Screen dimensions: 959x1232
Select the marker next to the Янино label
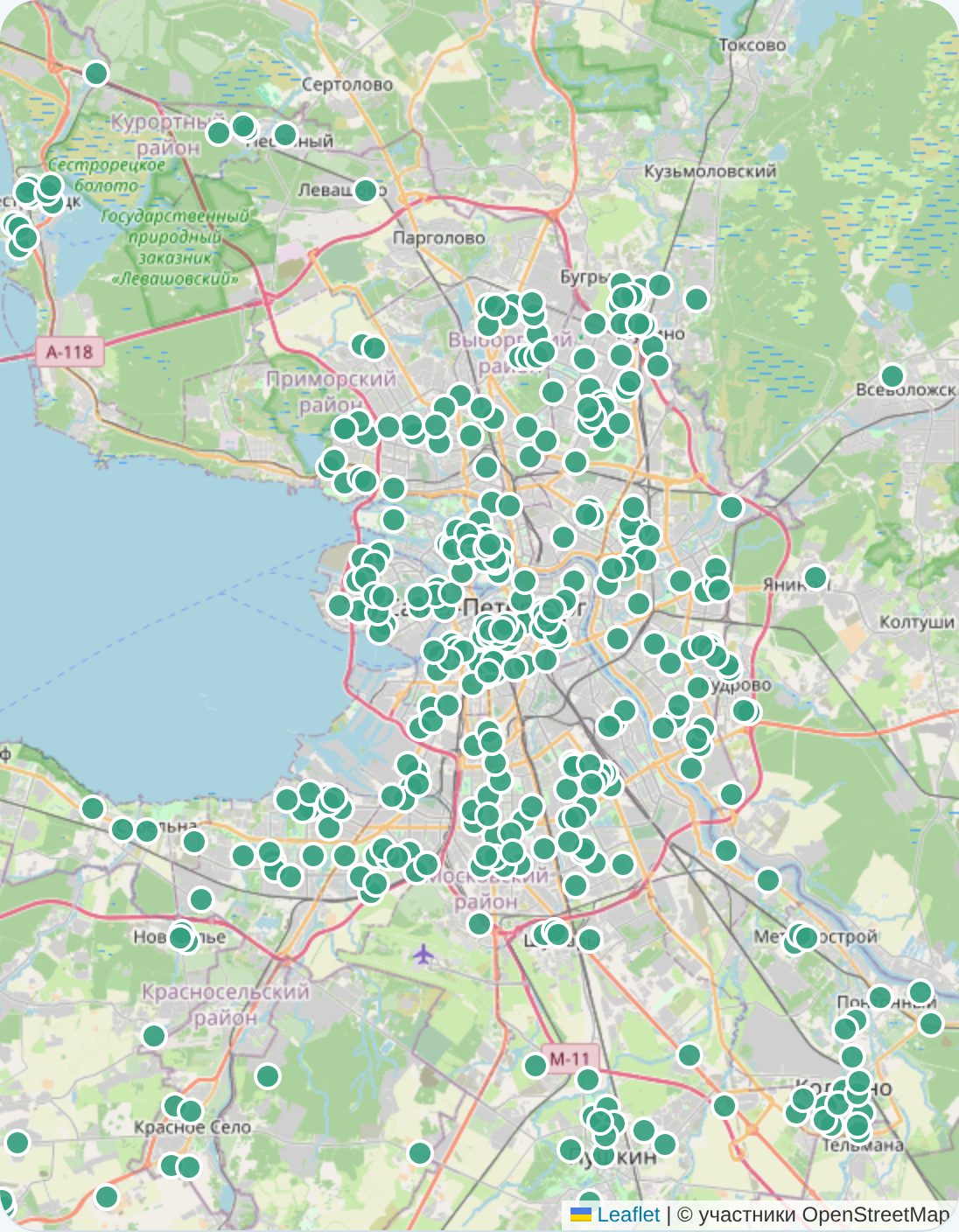pyautogui.click(x=815, y=577)
